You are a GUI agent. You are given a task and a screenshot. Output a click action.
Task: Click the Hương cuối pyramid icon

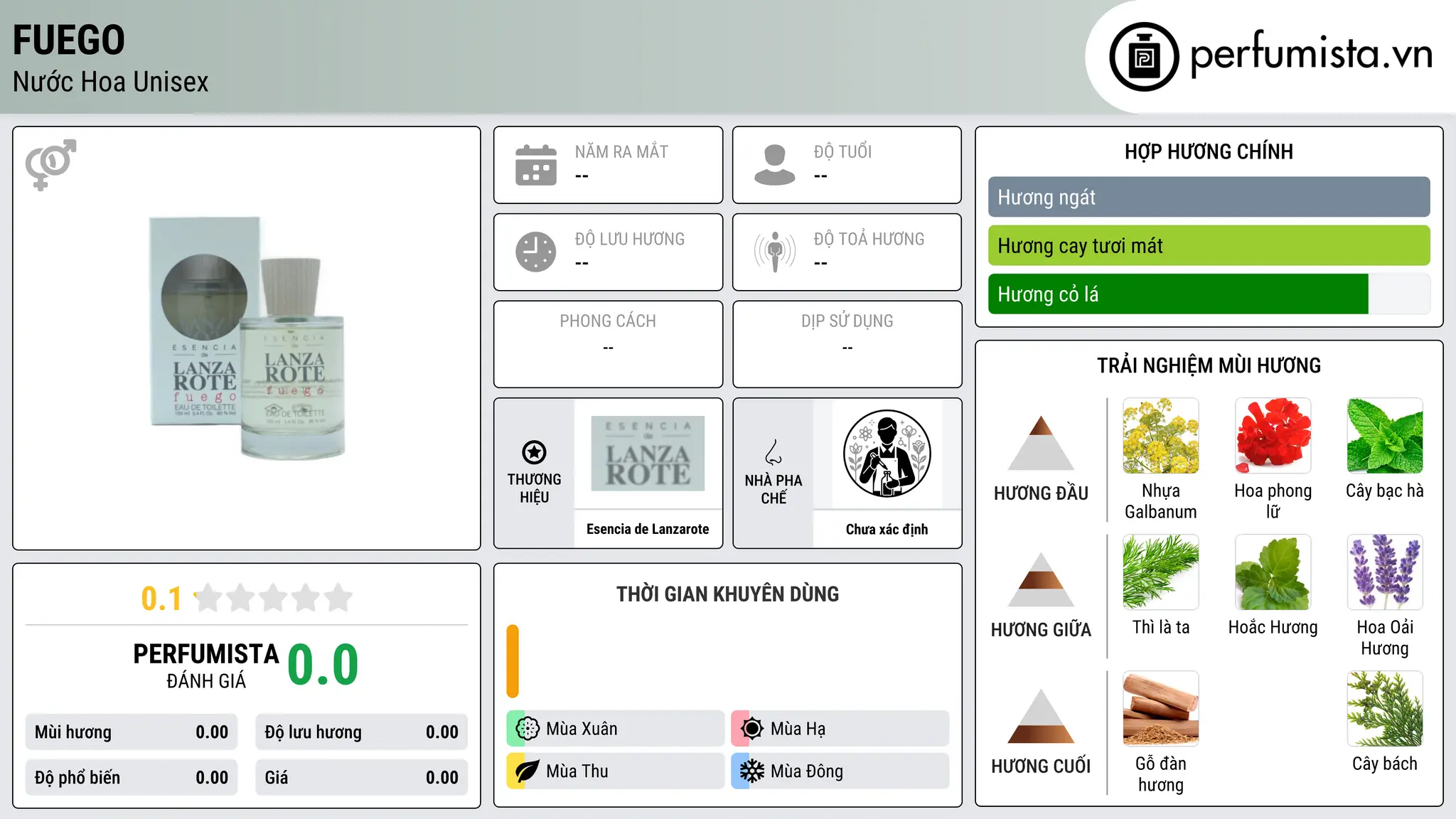[x=1041, y=716]
